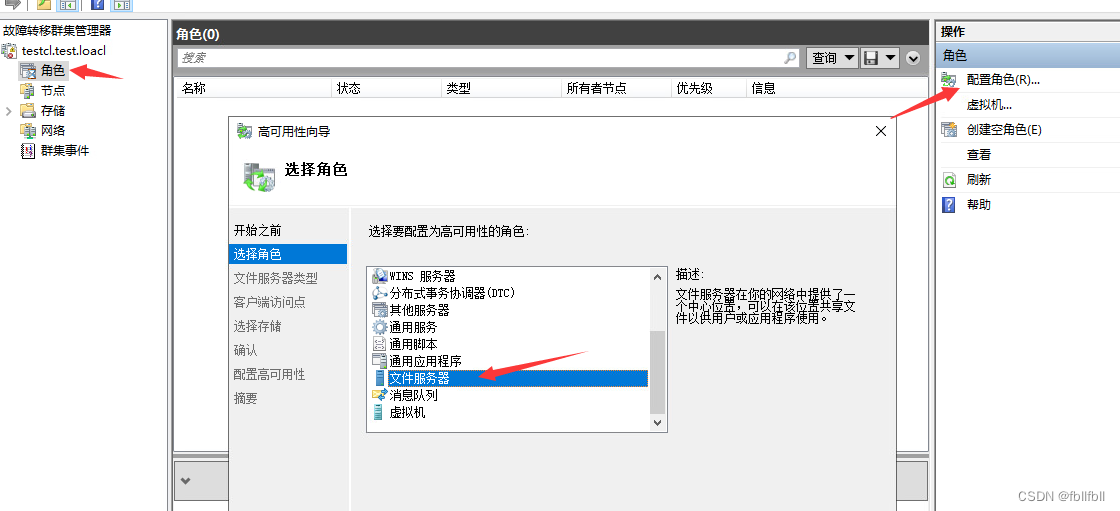Select 通用应用程序 role icon
Screen dimensions: 1120x511
[x=380, y=361]
